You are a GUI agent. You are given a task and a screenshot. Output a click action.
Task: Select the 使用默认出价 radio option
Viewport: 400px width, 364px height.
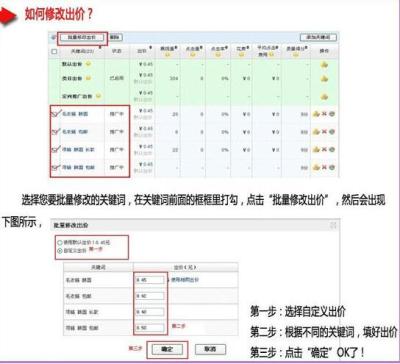click(x=60, y=243)
